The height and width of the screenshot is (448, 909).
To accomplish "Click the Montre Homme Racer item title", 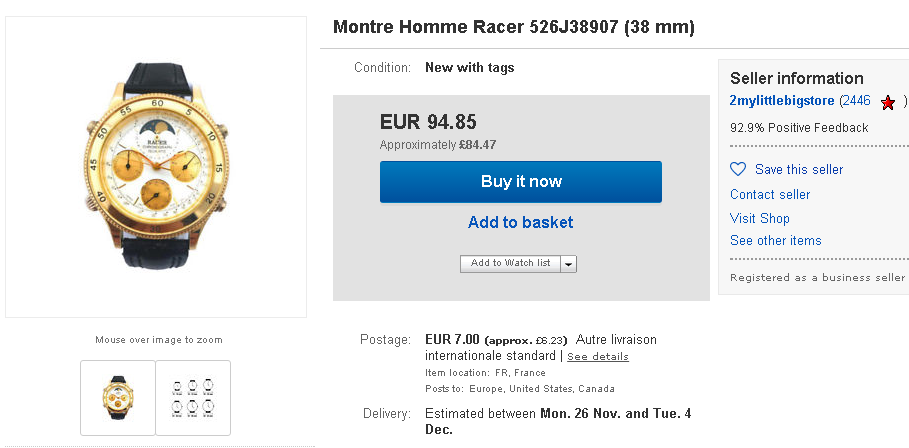I will tap(514, 27).
